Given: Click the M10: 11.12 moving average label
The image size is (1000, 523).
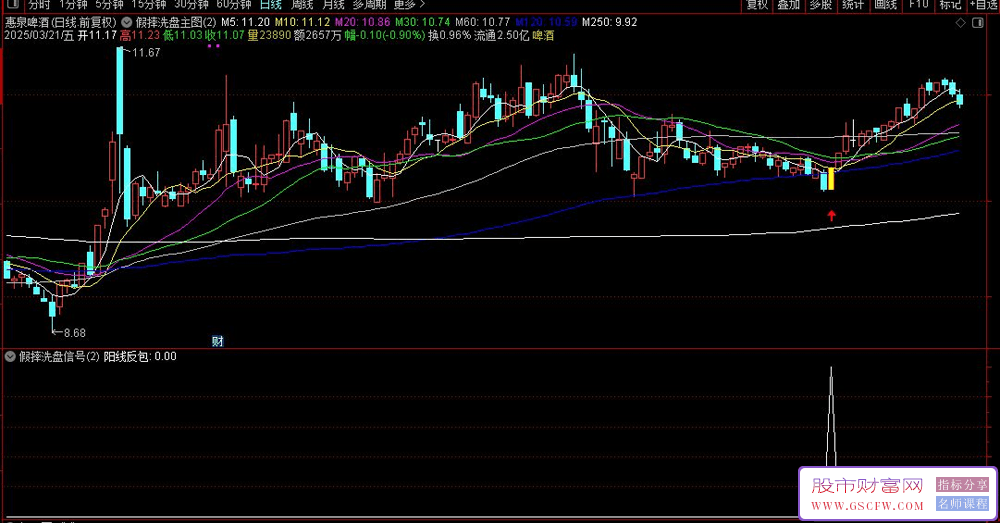Looking at the screenshot, I should point(302,22).
